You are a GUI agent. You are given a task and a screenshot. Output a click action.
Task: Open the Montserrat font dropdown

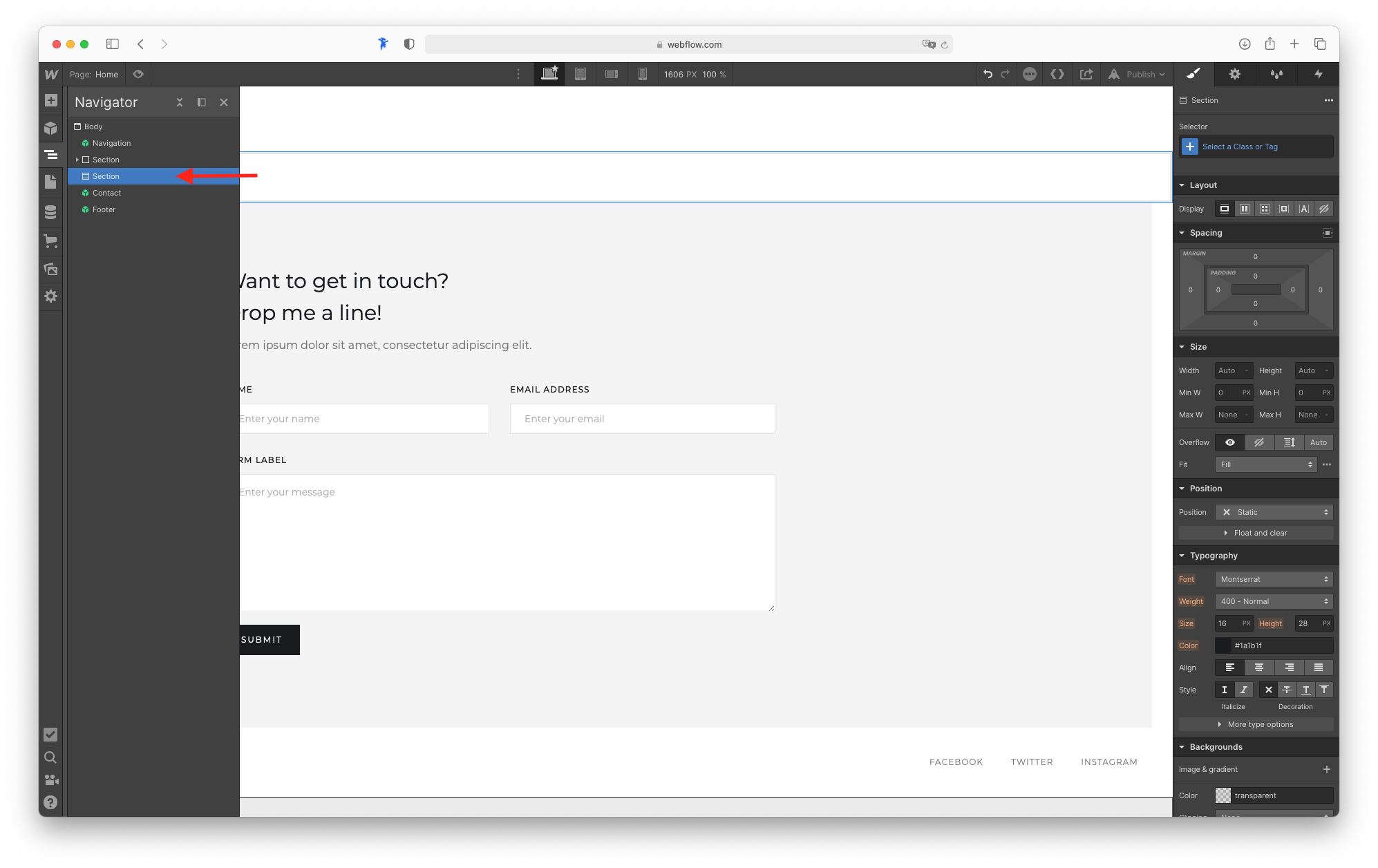(x=1273, y=579)
